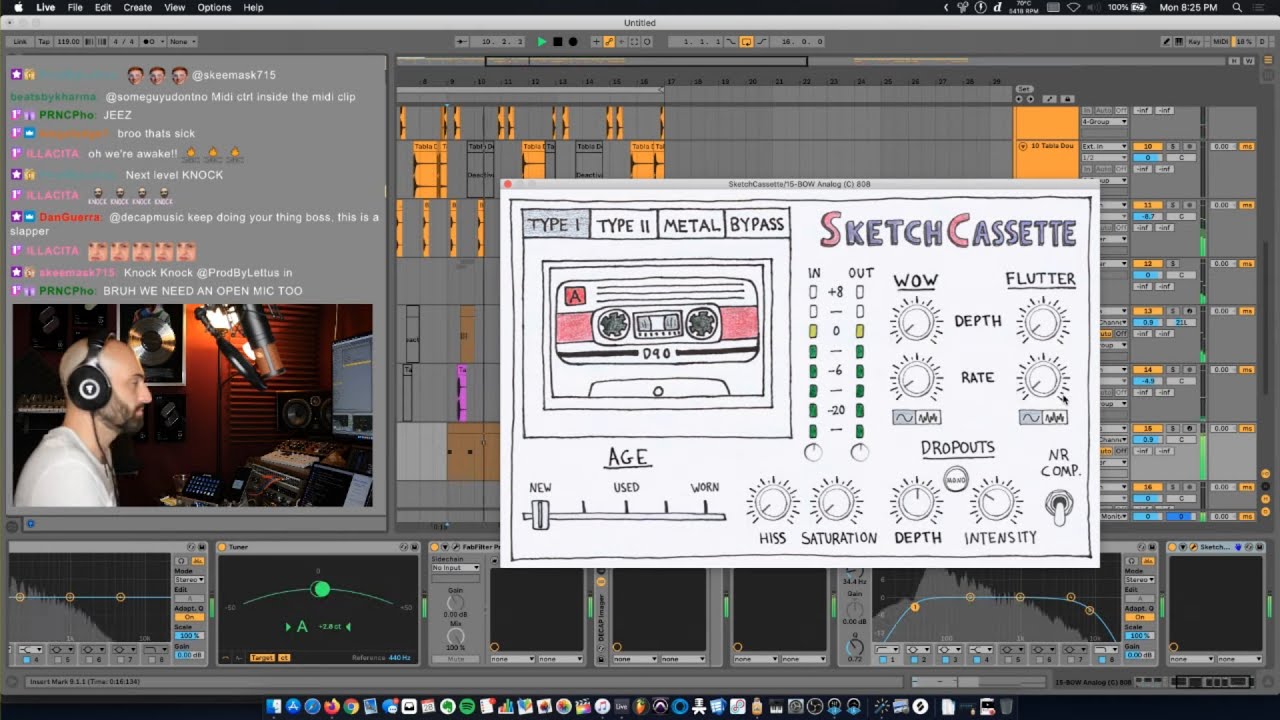Toggle track 10 activator button
This screenshot has height=720, width=1280.
pyautogui.click(x=1148, y=146)
